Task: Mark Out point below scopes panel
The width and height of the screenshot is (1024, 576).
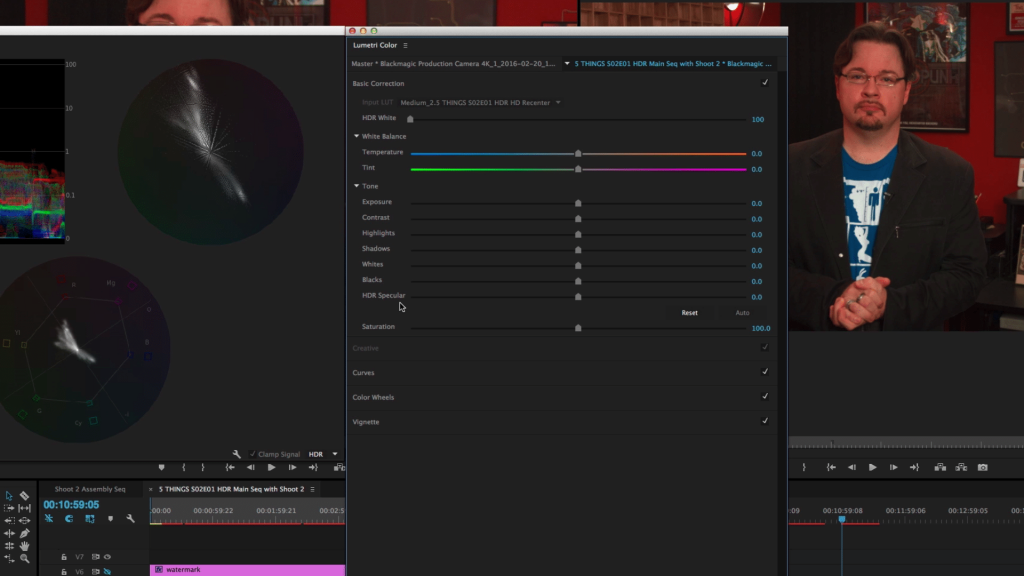Action: pos(202,468)
